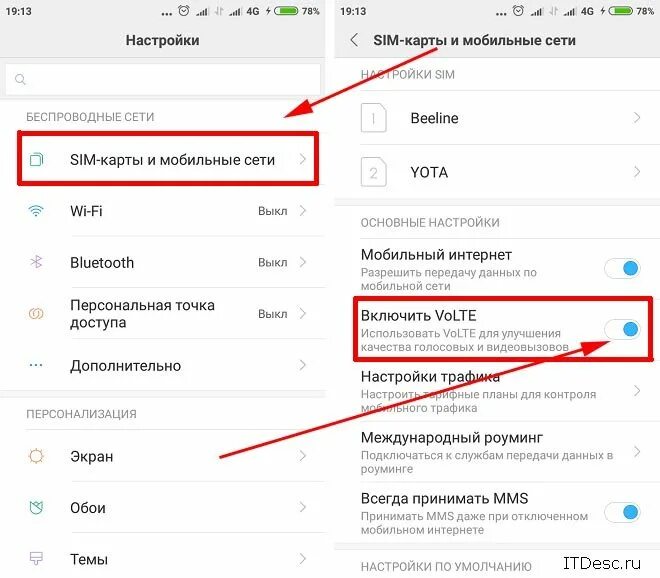Tap the SIM card icon in Настройки

click(x=37, y=160)
